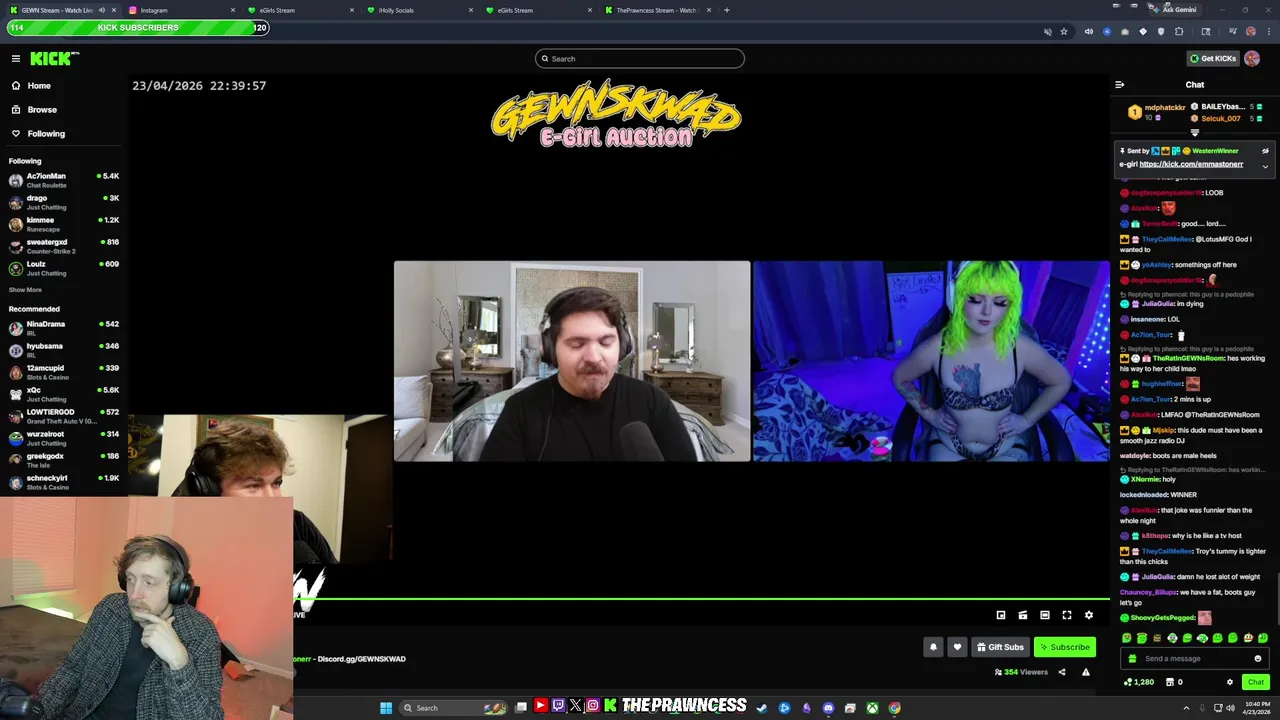The image size is (1280, 720).
Task: Toggle follow heart button
Action: point(957,647)
